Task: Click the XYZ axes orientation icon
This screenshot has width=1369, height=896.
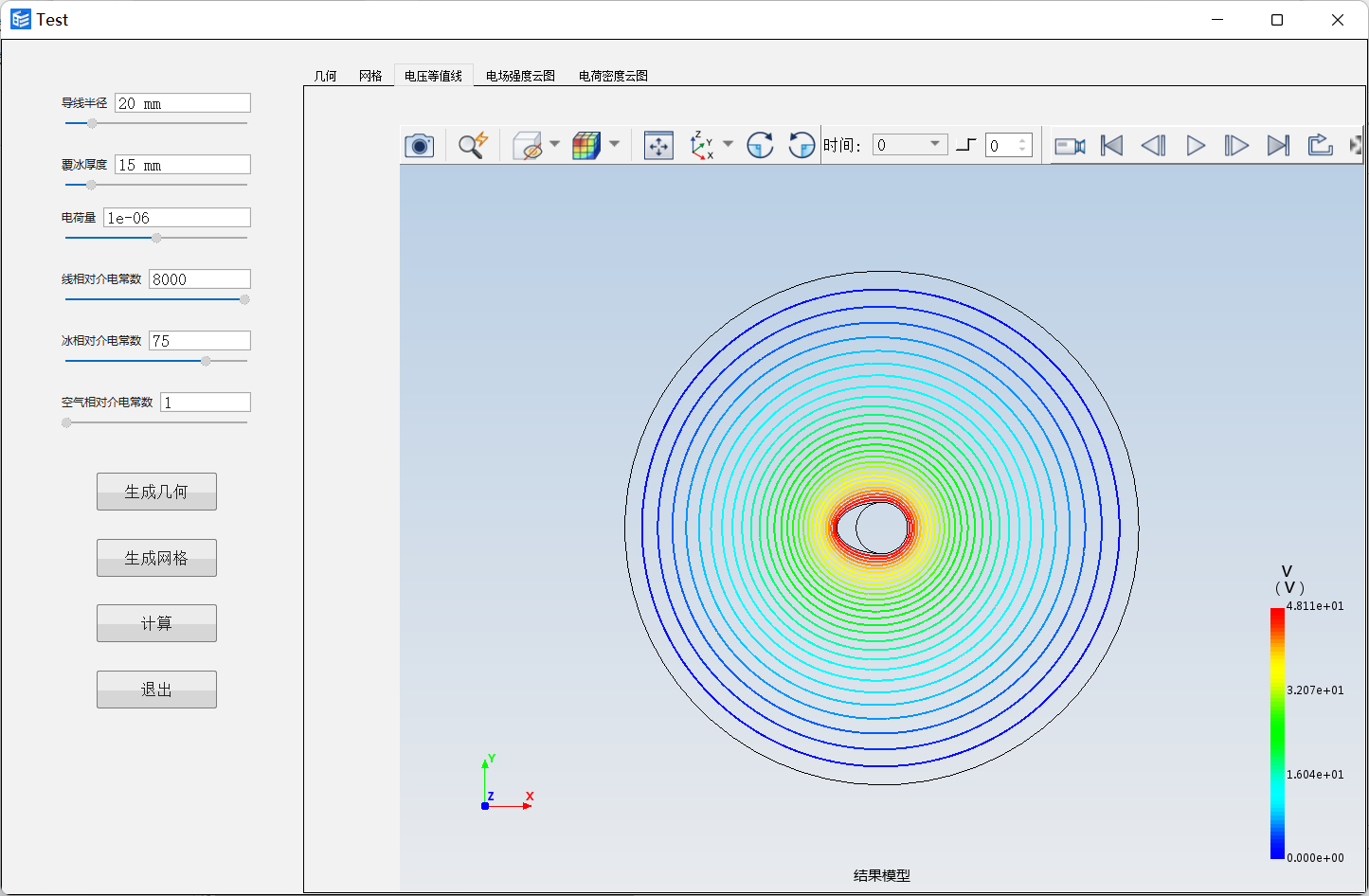Action: (702, 145)
